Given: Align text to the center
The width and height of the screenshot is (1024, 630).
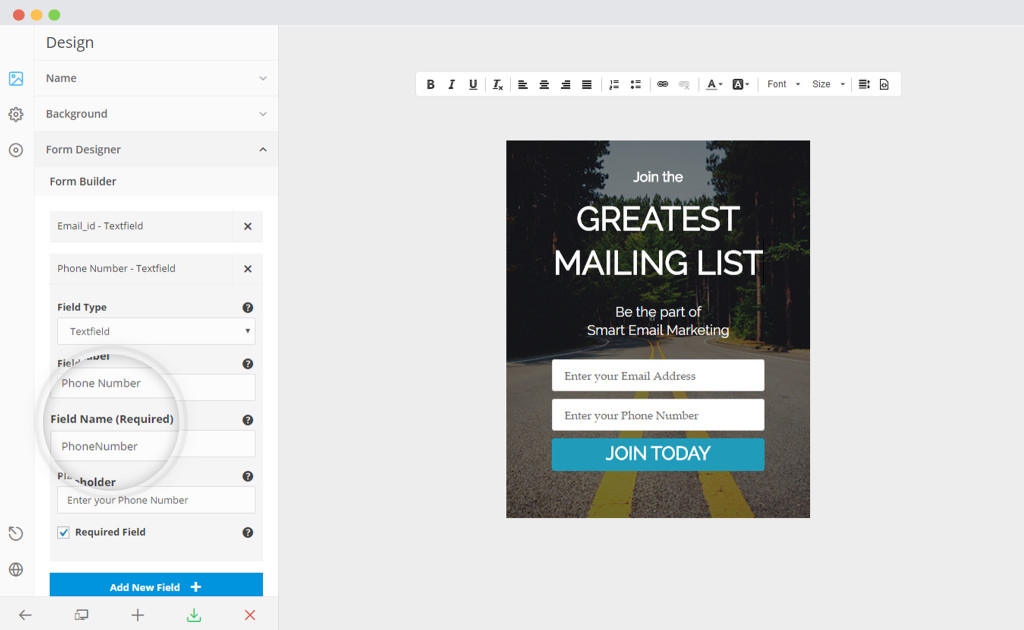Looking at the screenshot, I should click(544, 84).
